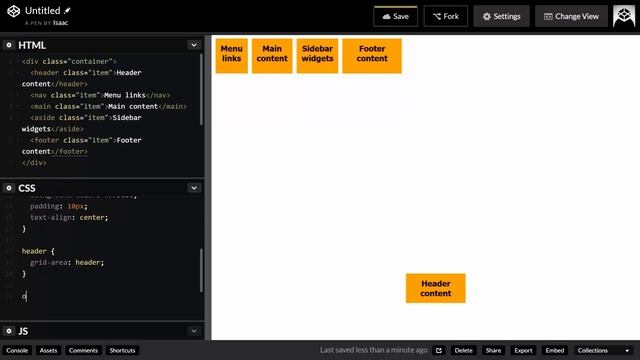This screenshot has width=640, height=360.
Task: Place cursor on text-align: center line
Action: point(69,218)
